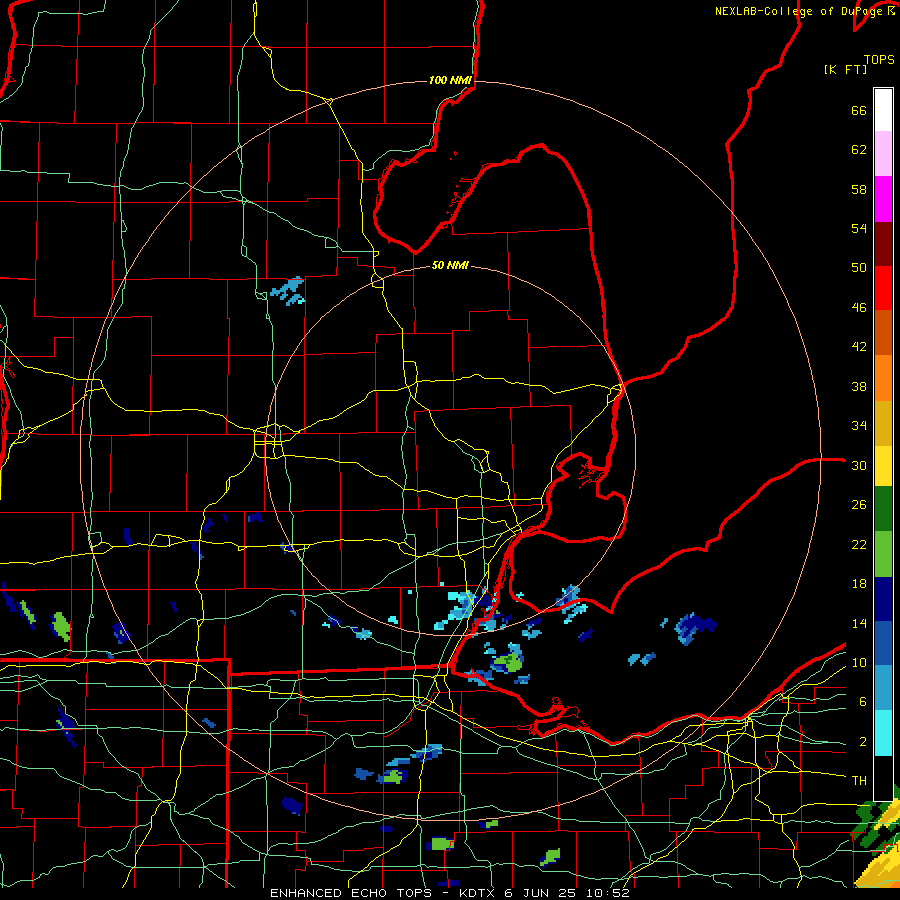Click the "TOPS" legend title

pos(879,60)
